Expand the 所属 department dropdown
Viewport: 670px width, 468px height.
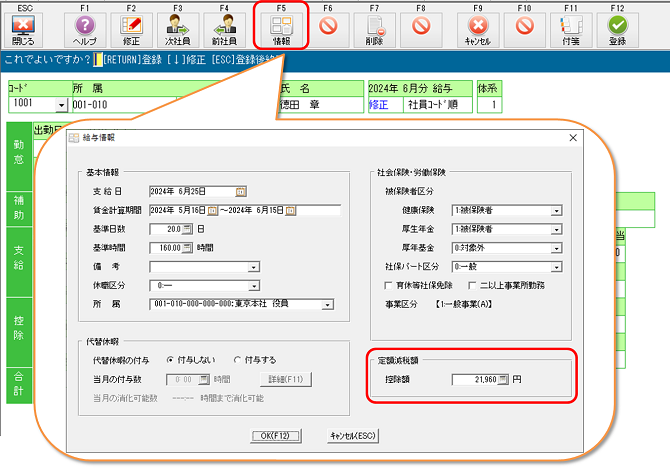(x=329, y=302)
